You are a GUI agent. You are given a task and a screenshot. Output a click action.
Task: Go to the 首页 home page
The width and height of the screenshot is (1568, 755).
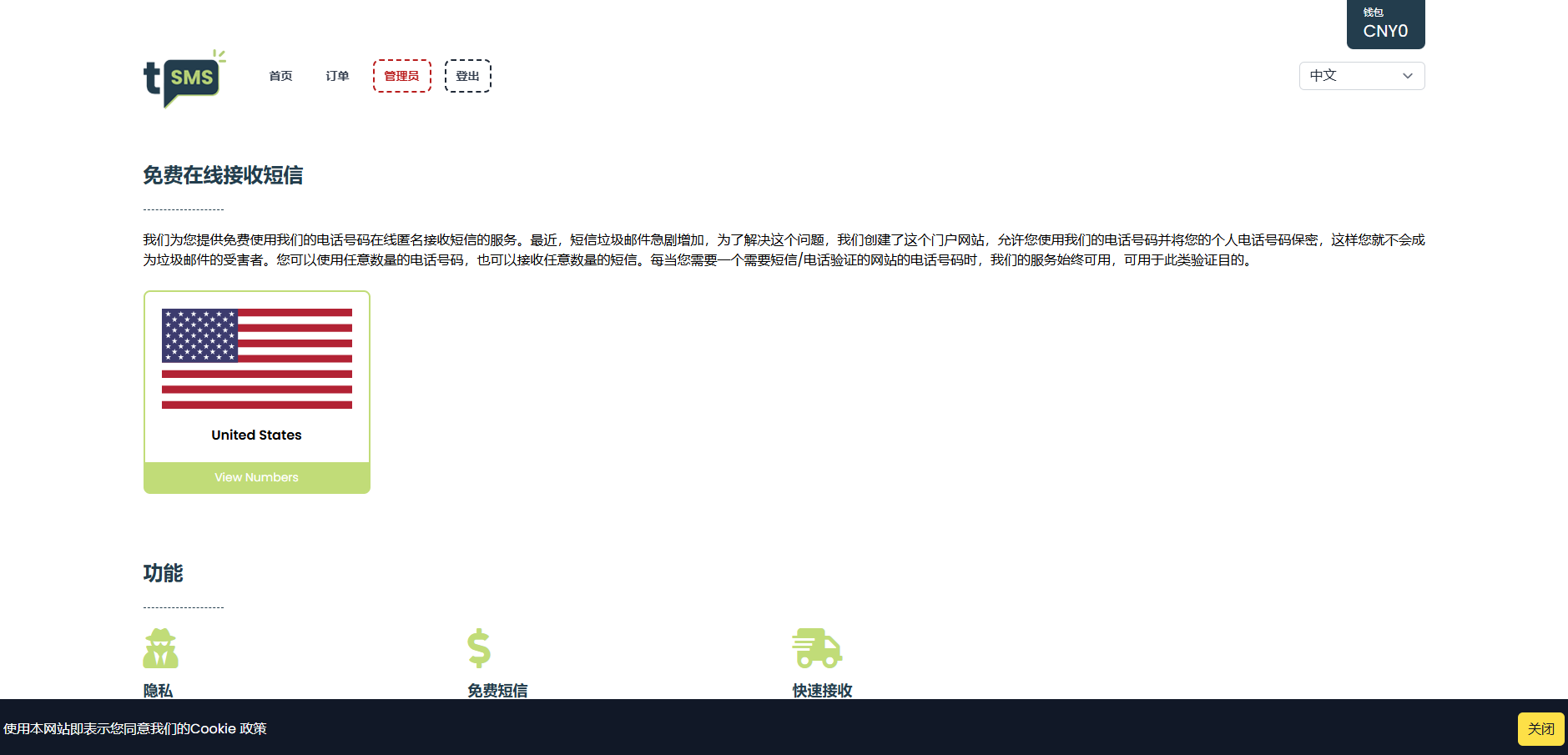tap(280, 76)
